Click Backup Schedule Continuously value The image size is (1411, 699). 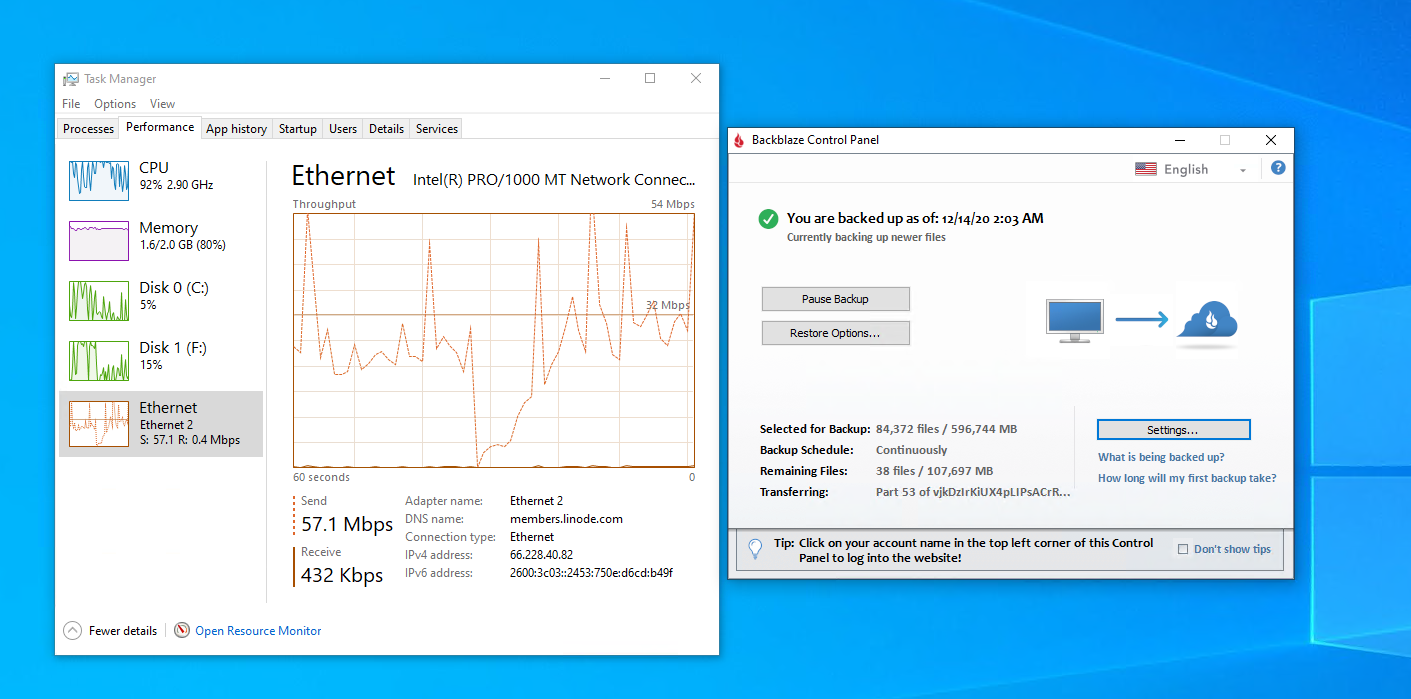[911, 450]
